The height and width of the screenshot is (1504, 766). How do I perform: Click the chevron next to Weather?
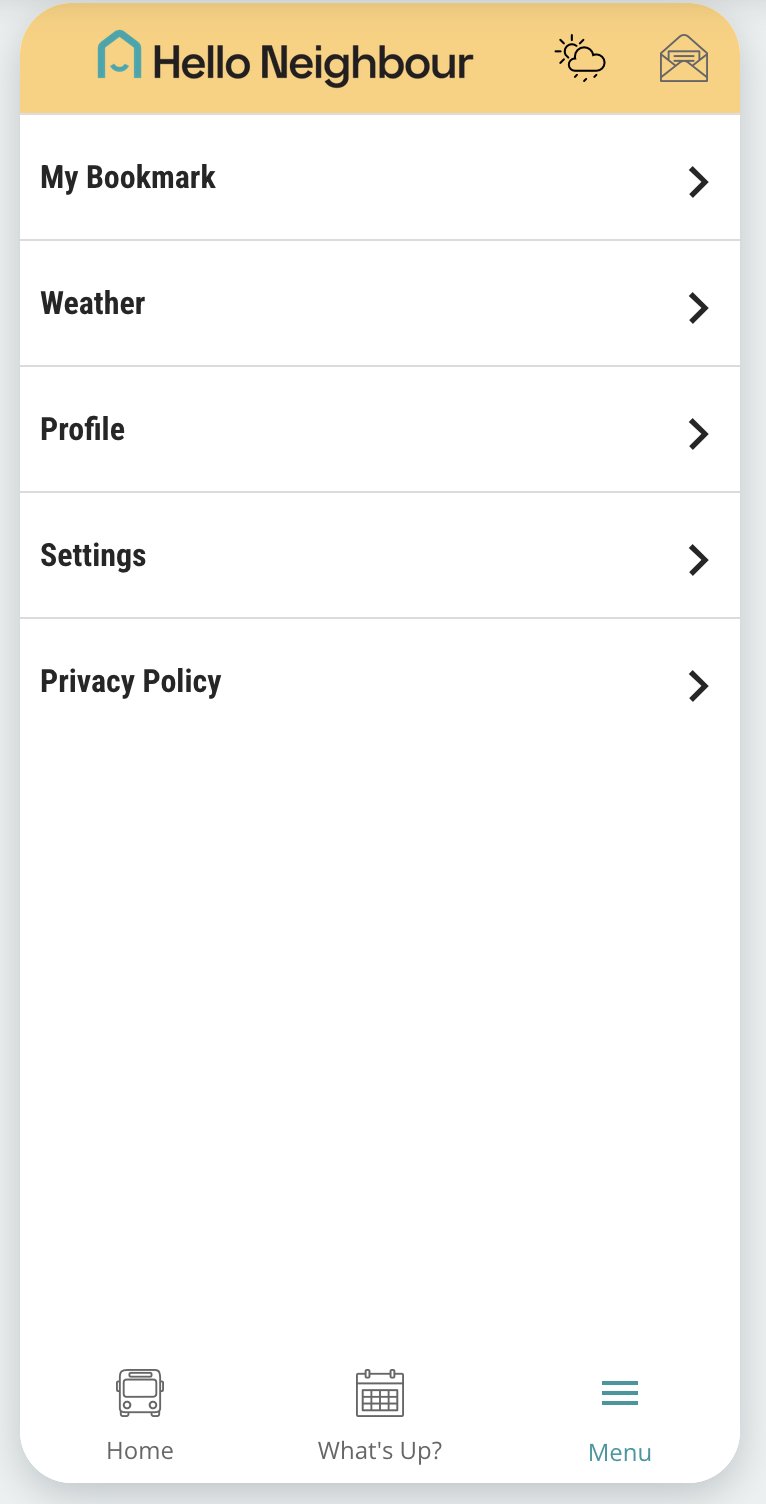(698, 308)
